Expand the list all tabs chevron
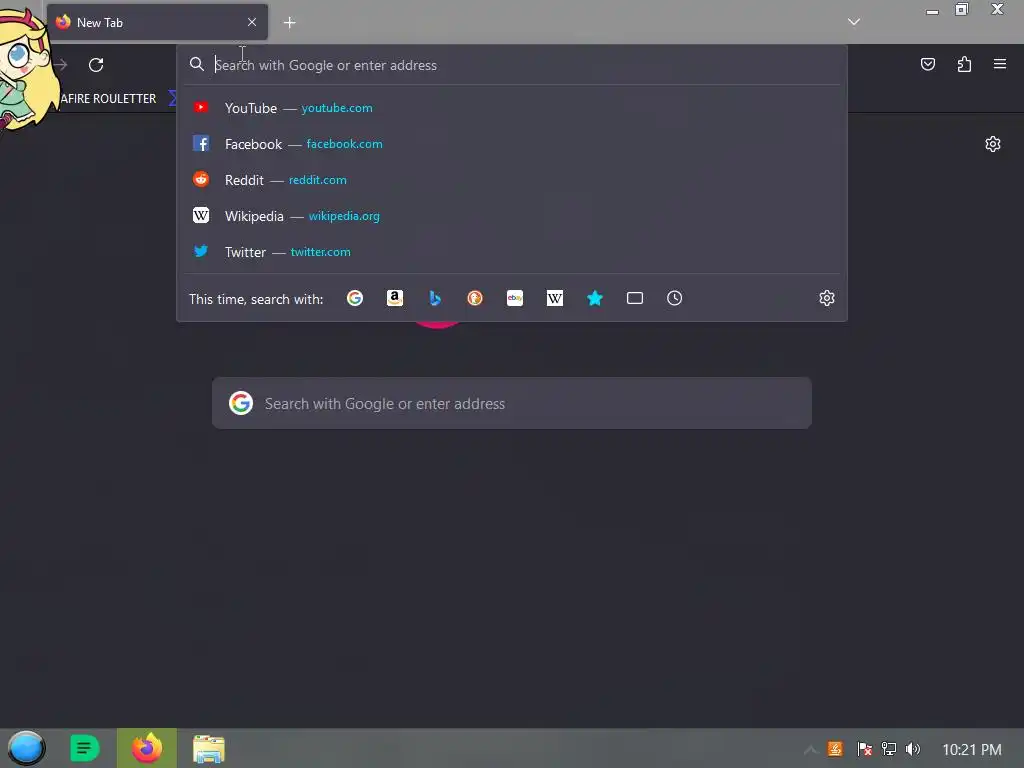 tap(854, 22)
